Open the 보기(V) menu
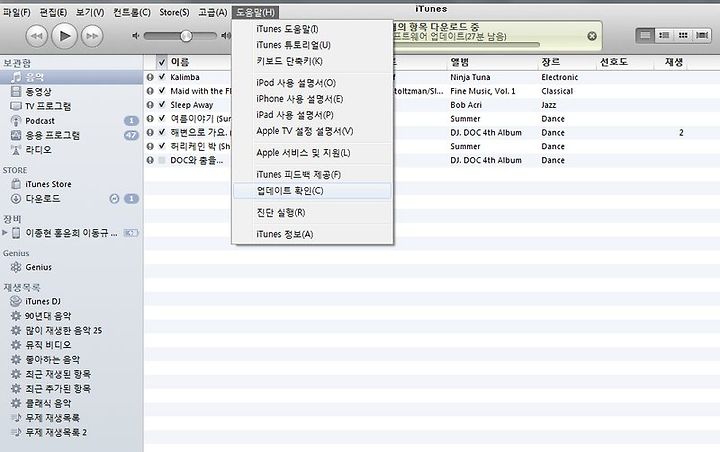Screen dimensions: 720x452 (x=90, y=12)
